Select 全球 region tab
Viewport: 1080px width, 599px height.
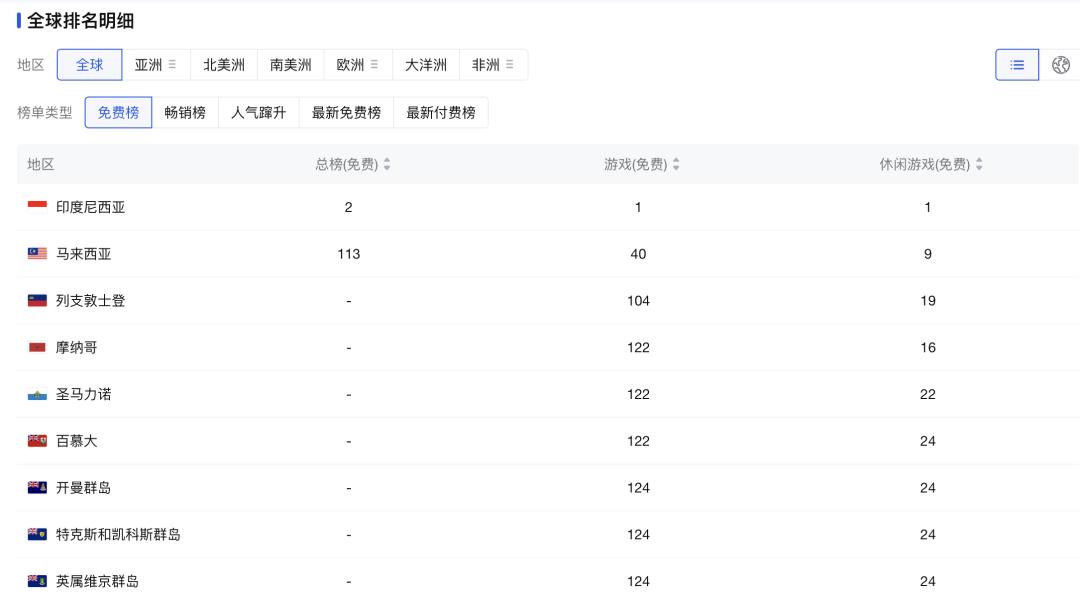pos(90,65)
